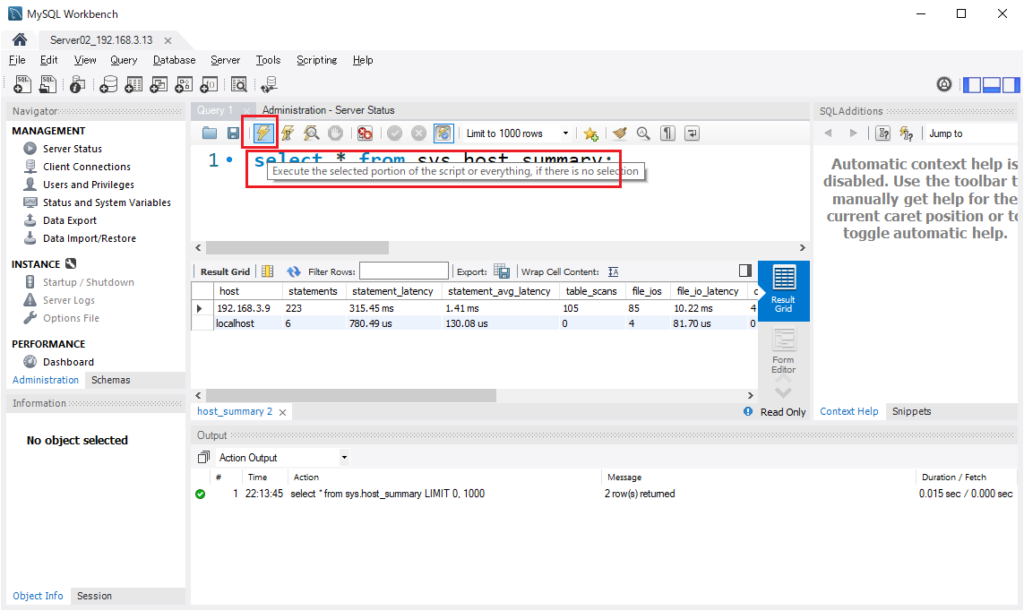1024x611 pixels.
Task: Sort by statement_latency column header
Action: point(392,291)
